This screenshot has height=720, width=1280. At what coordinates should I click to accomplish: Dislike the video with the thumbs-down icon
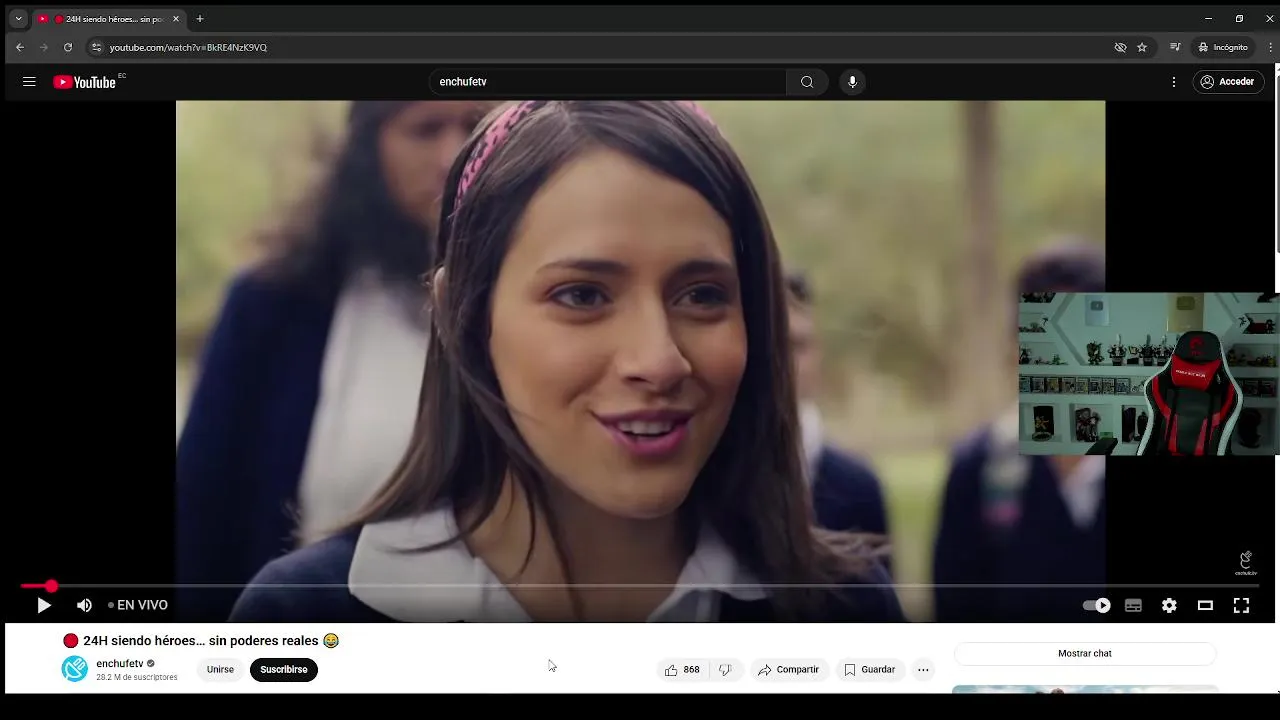(726, 670)
